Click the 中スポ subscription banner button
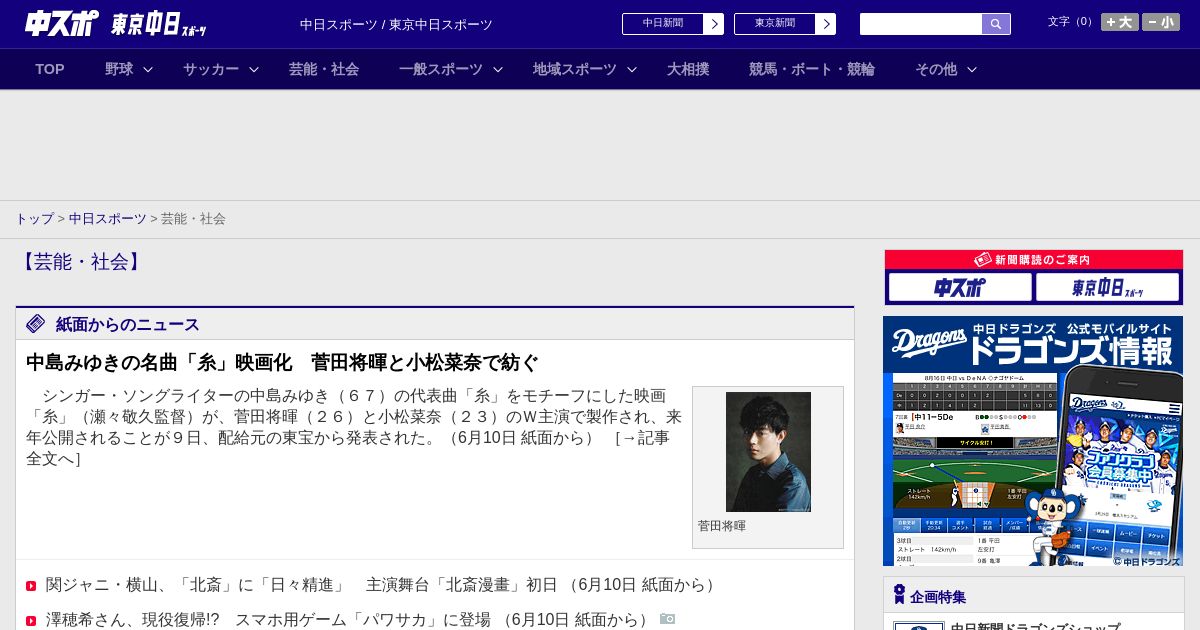This screenshot has height=630, width=1200. point(960,288)
